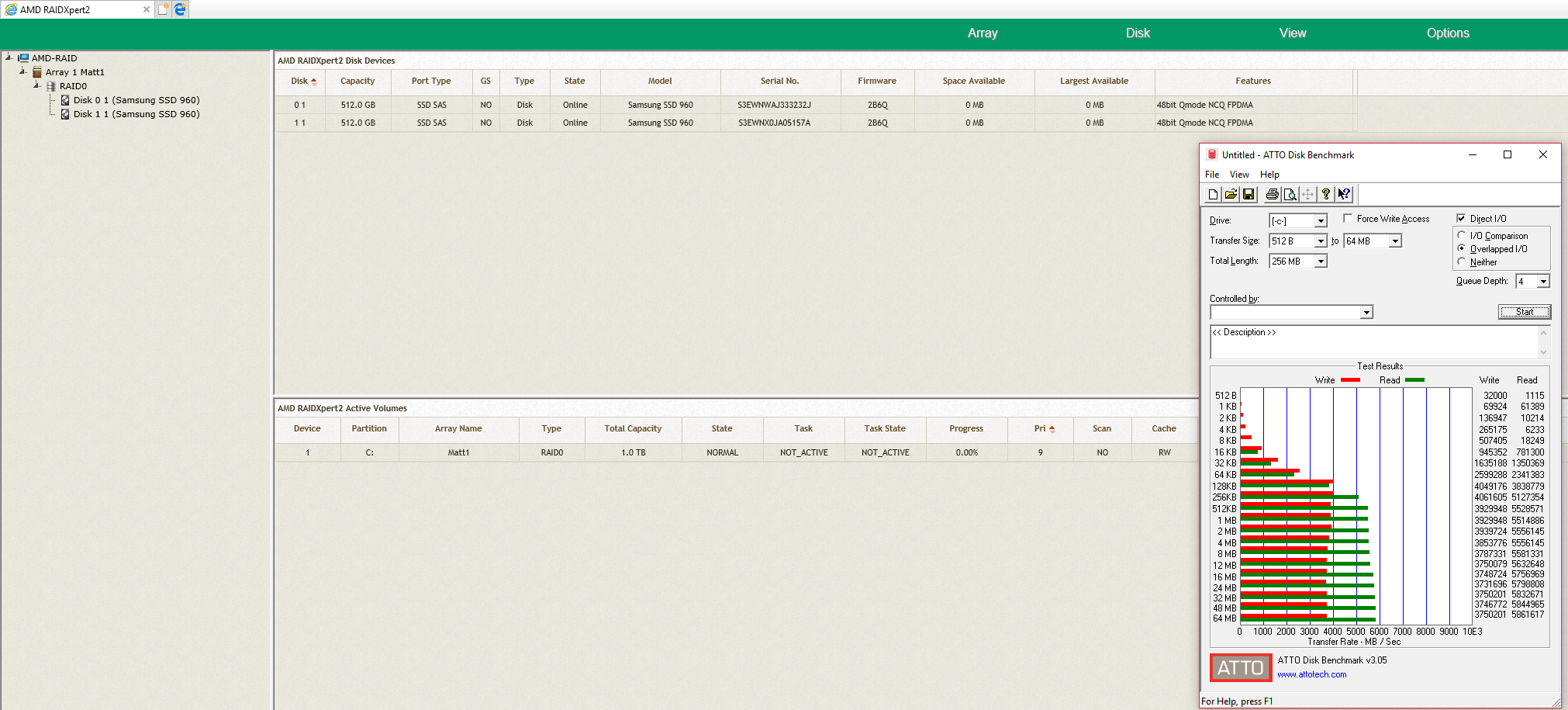Open the www.attotech.com link
The height and width of the screenshot is (710, 1568).
click(1311, 674)
